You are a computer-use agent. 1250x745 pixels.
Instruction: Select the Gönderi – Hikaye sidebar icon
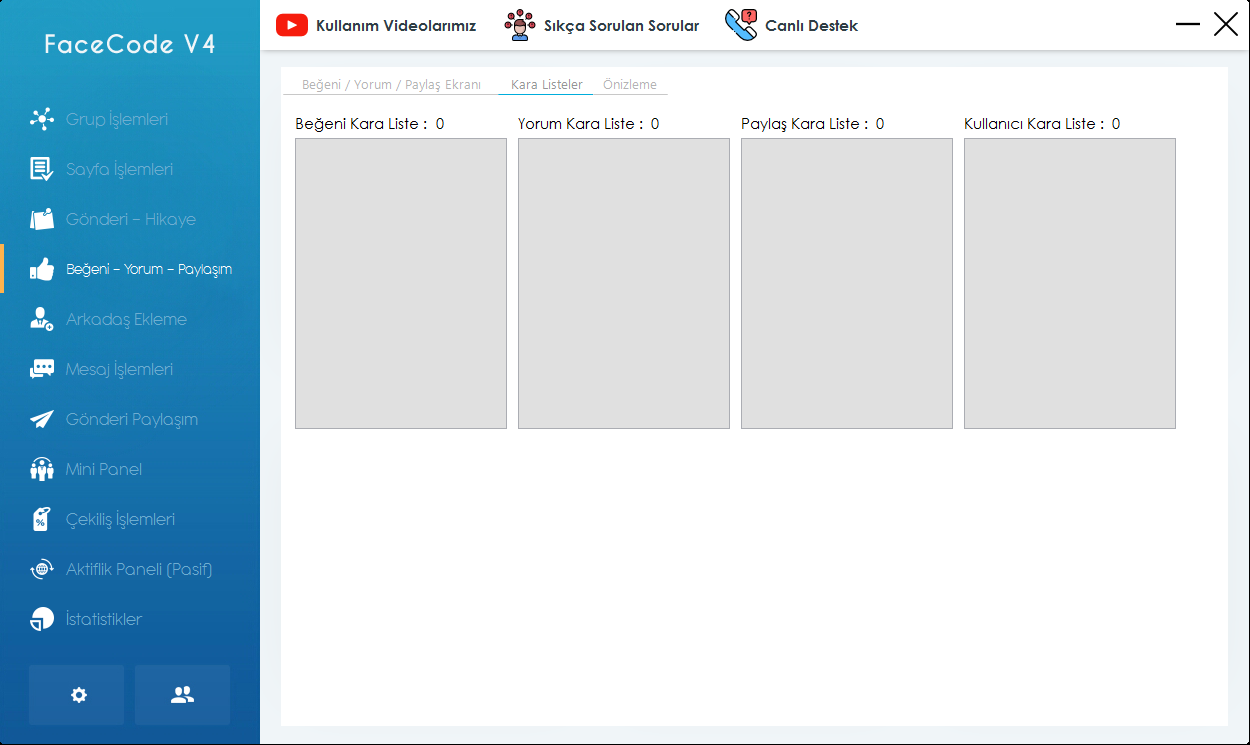point(41,219)
